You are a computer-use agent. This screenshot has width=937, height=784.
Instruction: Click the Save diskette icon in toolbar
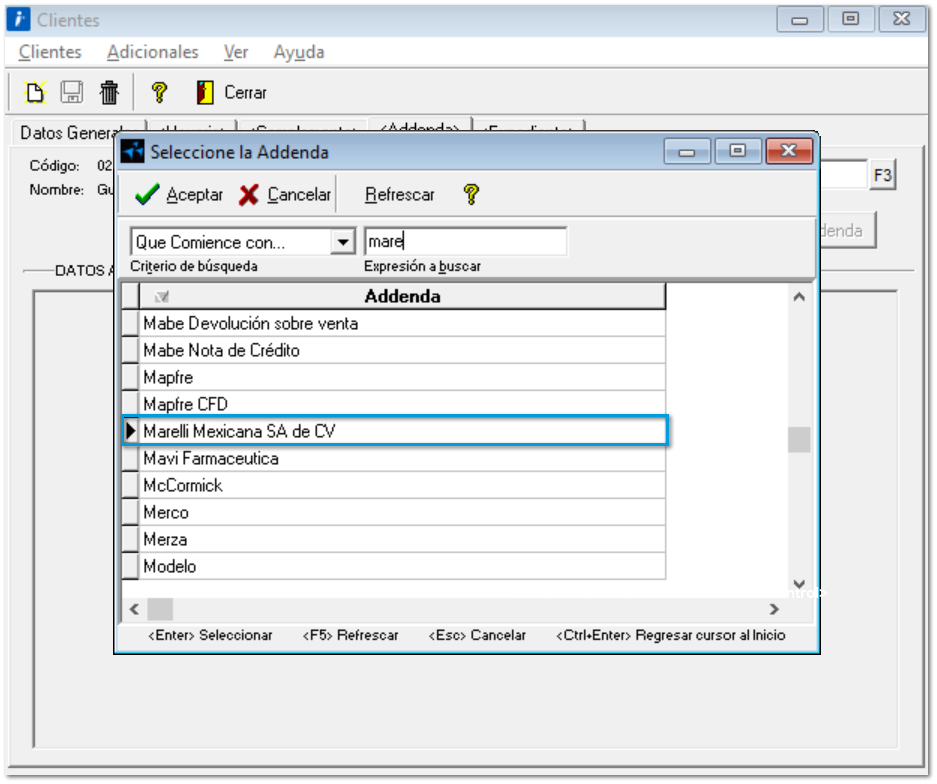pos(72,93)
